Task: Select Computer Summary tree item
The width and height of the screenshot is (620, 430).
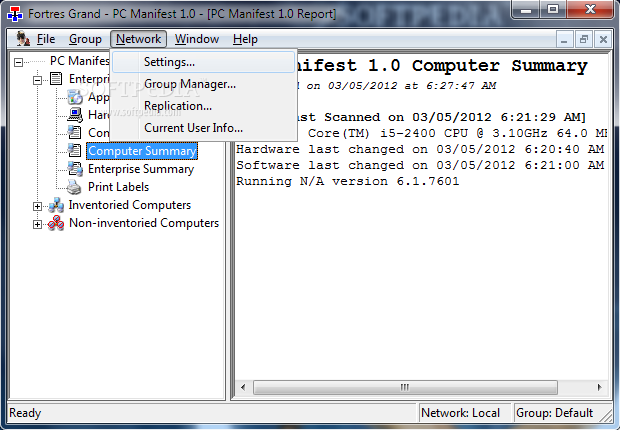Action: pos(142,151)
